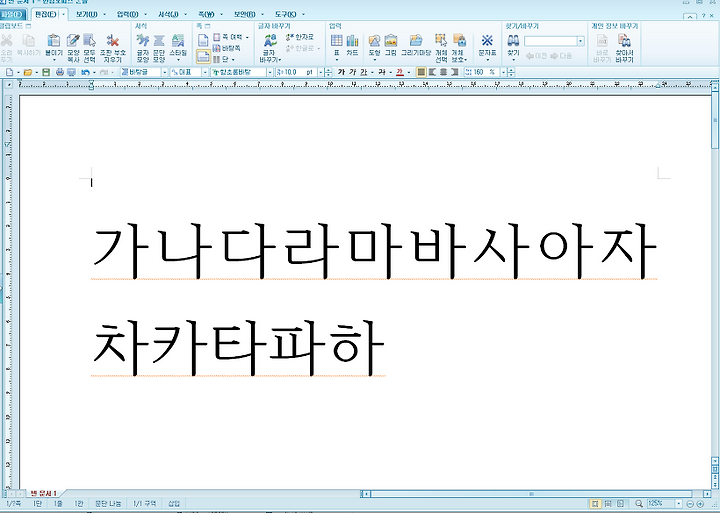Open the 입력 (Insert) tab

[128, 14]
